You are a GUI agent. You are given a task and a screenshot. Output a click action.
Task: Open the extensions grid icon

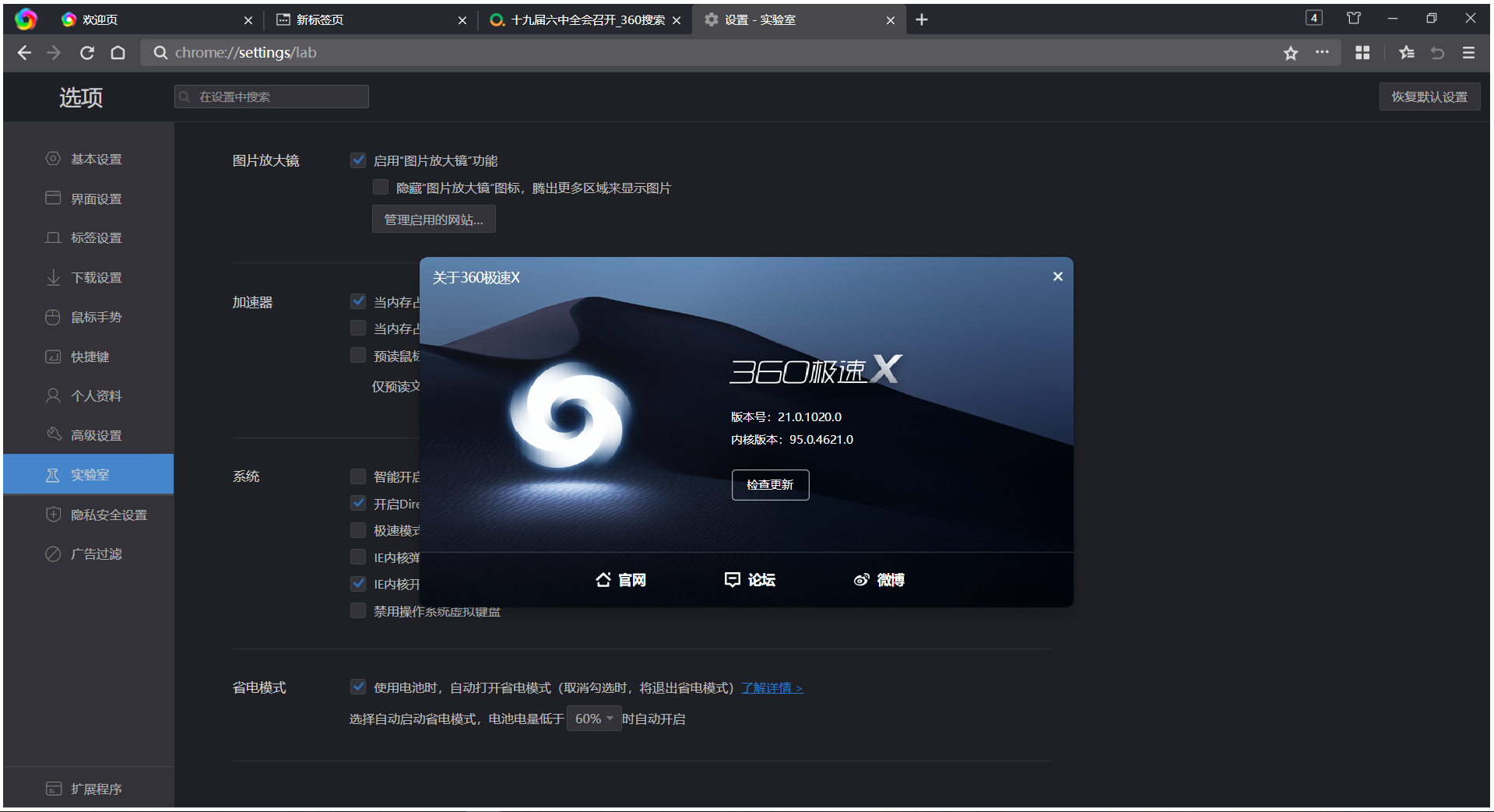[x=1362, y=53]
